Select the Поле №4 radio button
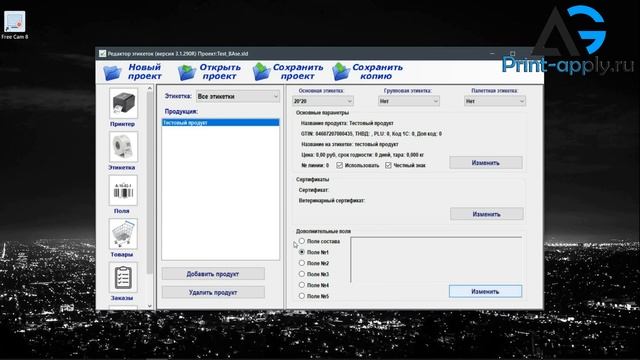The height and width of the screenshot is (360, 640). tap(302, 285)
